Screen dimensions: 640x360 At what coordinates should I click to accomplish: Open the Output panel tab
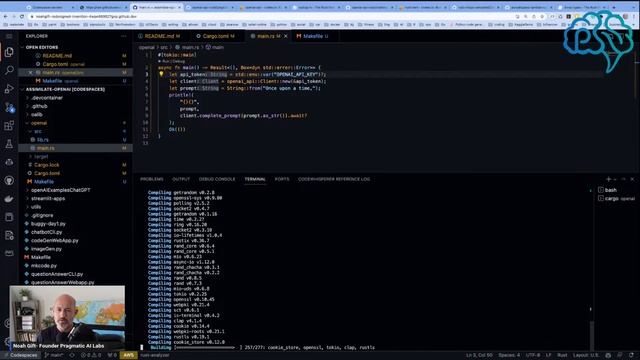pos(181,179)
